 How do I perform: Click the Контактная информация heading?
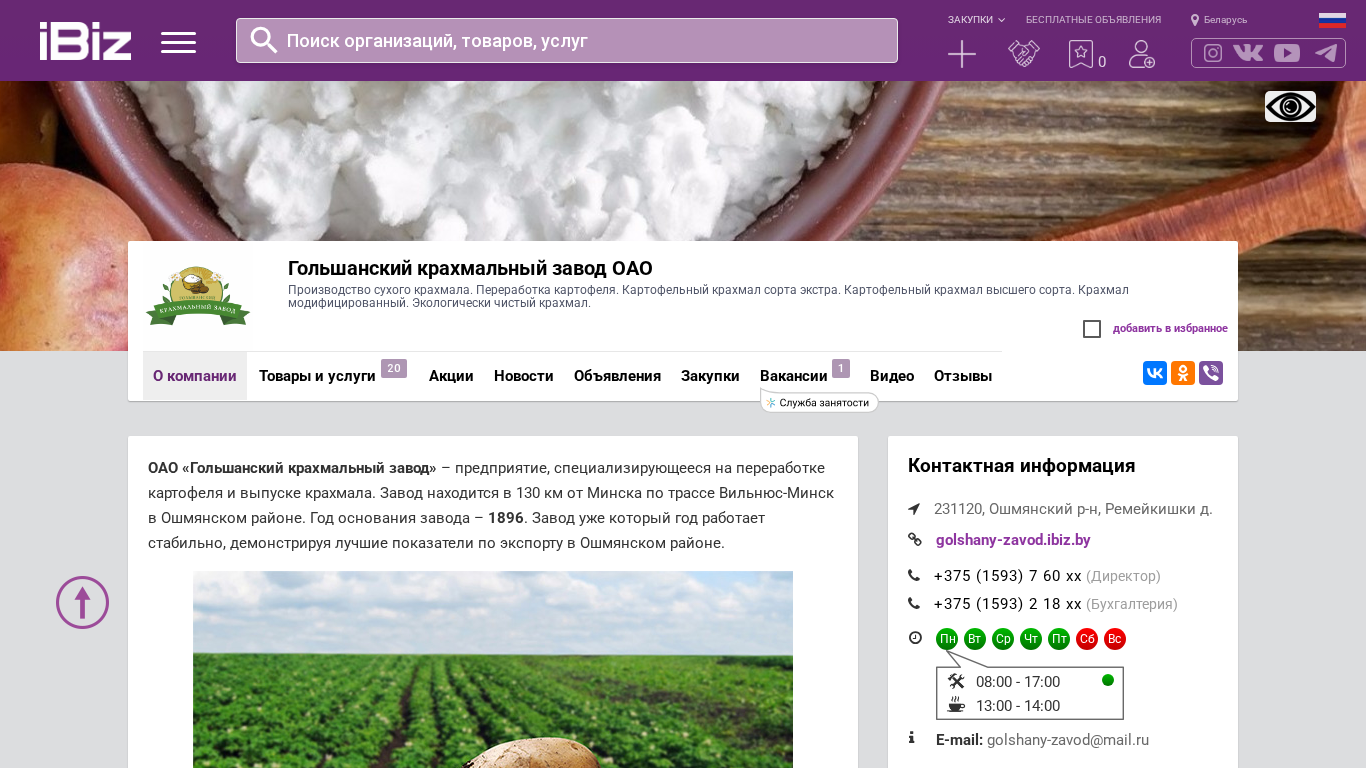pyautogui.click(x=1021, y=466)
